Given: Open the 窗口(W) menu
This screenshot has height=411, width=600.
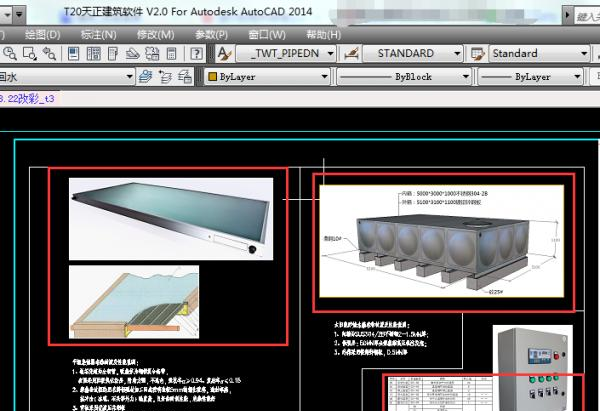Looking at the screenshot, I should click(267, 35).
